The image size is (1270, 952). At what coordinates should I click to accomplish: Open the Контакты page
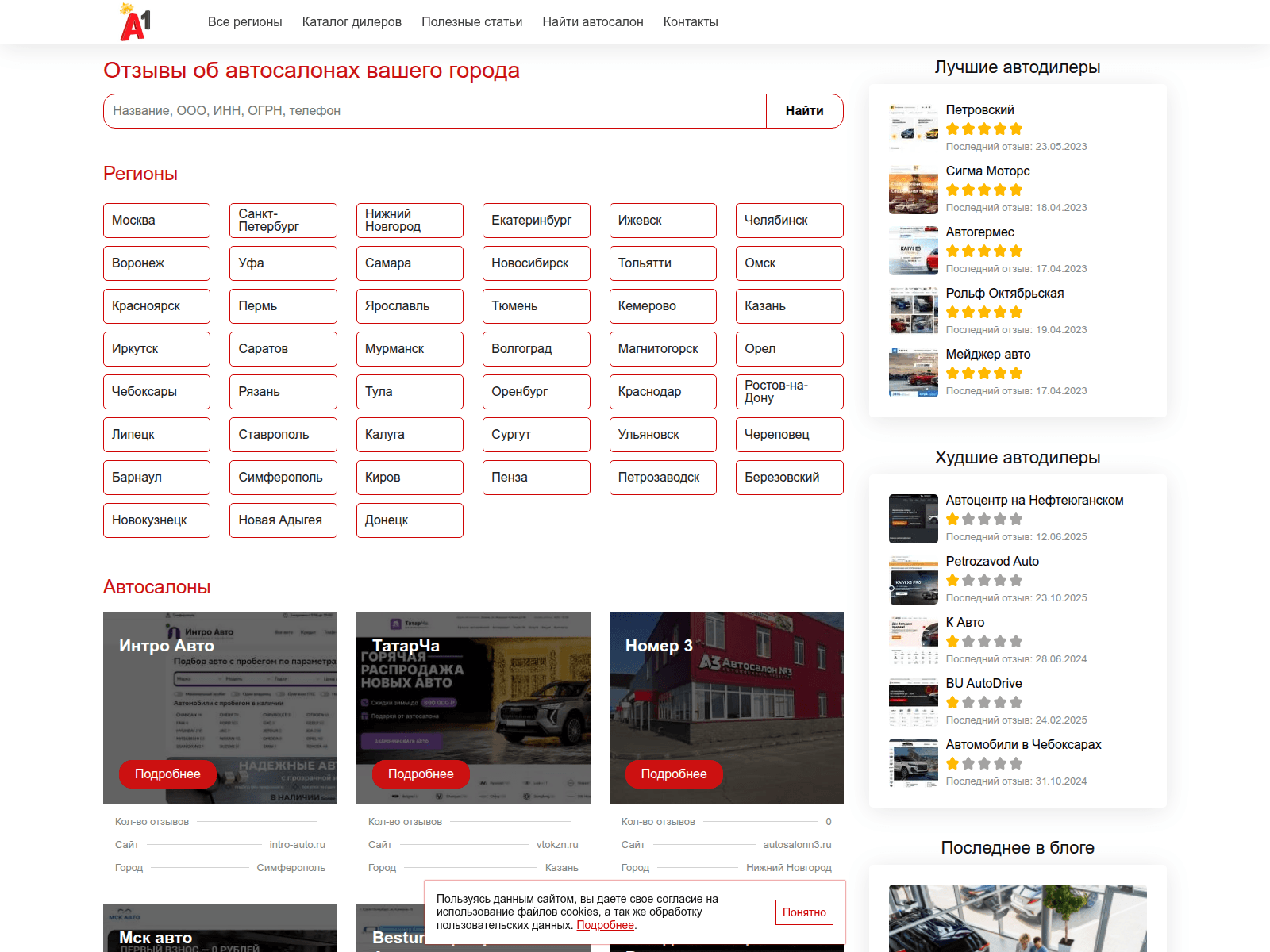pos(691,22)
